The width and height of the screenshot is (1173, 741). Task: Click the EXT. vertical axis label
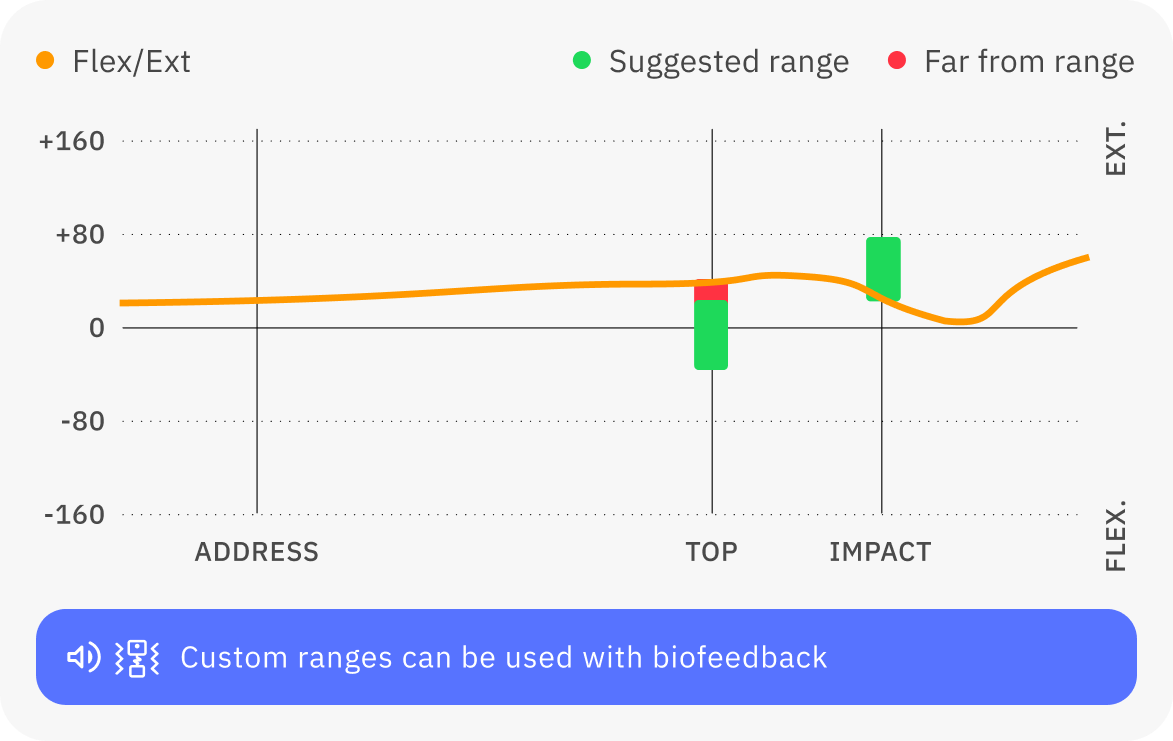1116,149
